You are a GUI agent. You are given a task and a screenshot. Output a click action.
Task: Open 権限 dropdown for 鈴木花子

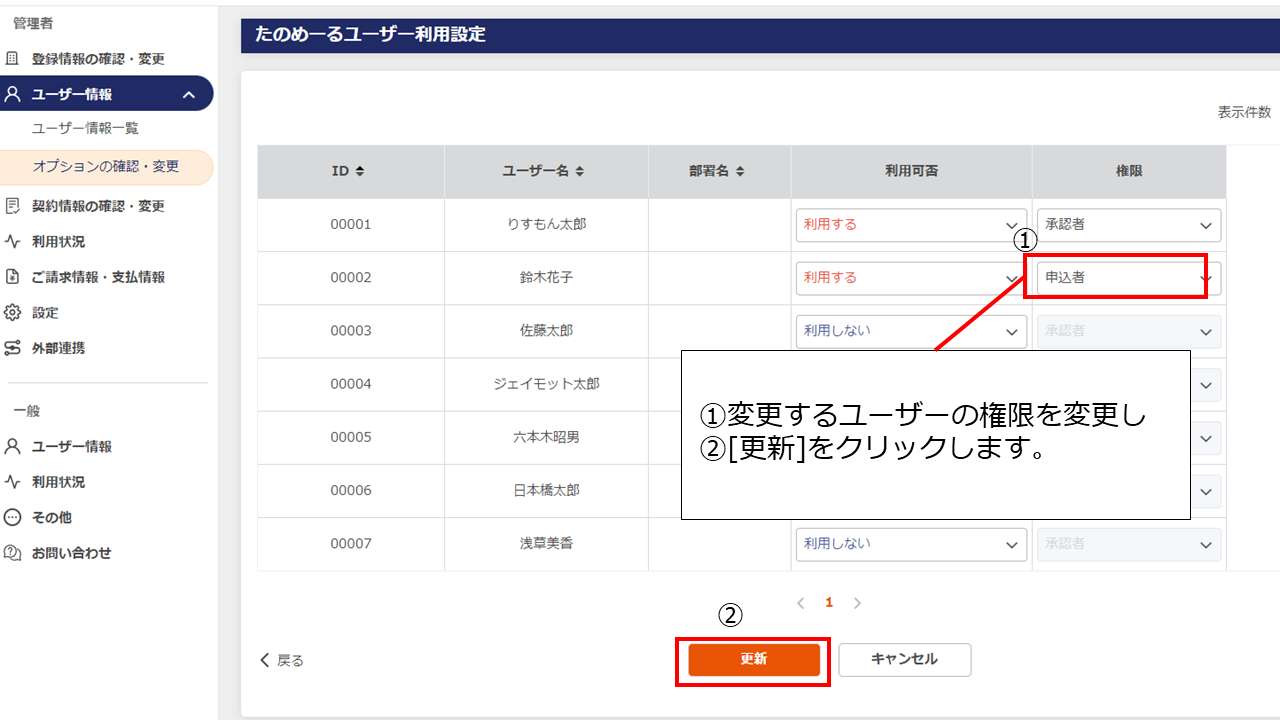[x=1127, y=278]
